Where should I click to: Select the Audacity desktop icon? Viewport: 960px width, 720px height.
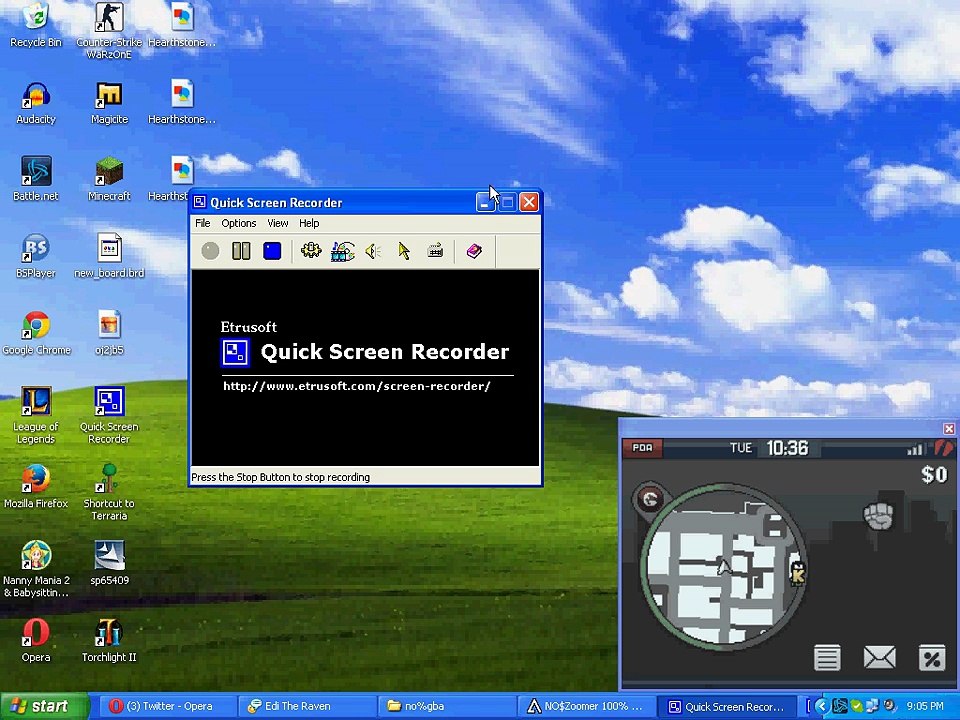point(36,103)
